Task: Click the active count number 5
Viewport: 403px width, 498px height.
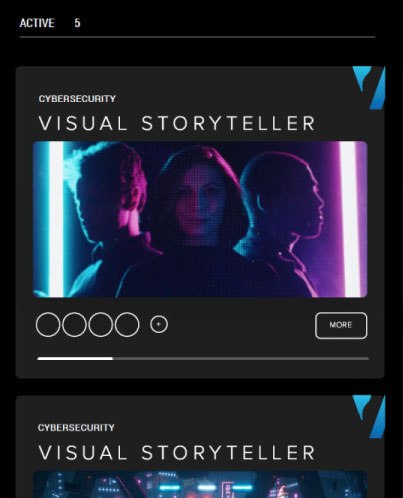Action: pos(77,23)
